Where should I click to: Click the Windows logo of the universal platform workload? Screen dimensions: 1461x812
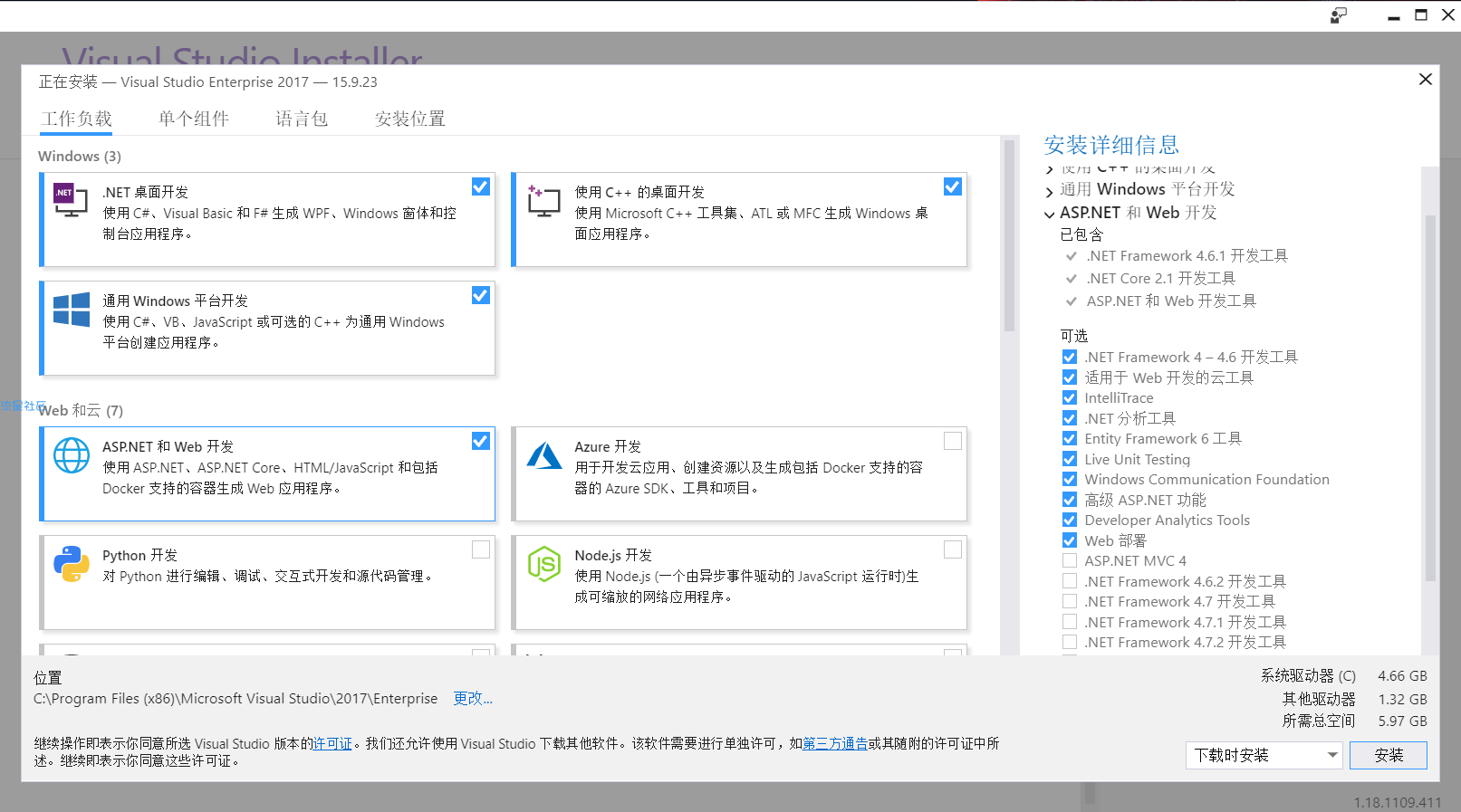point(72,310)
